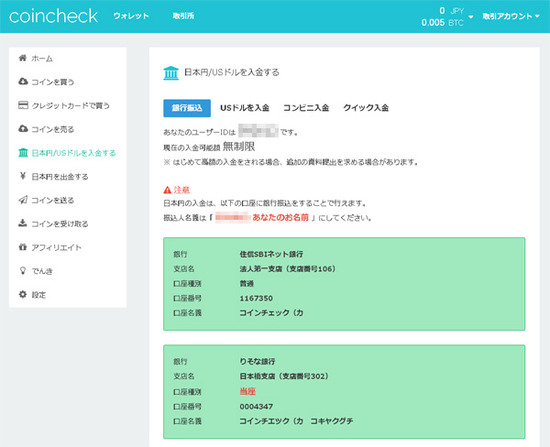
Task: Click the bank name 住信SBIネット銀行
Action: [271, 254]
